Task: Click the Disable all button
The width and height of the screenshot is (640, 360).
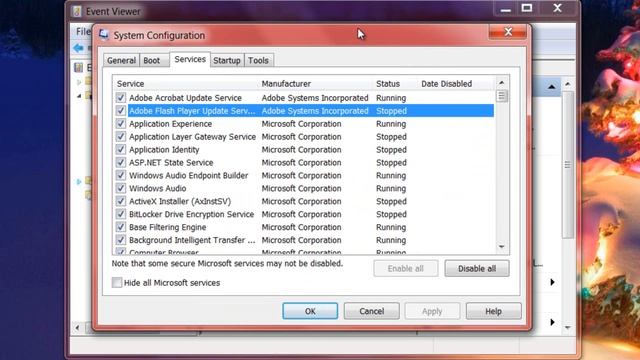Action: [x=477, y=269]
